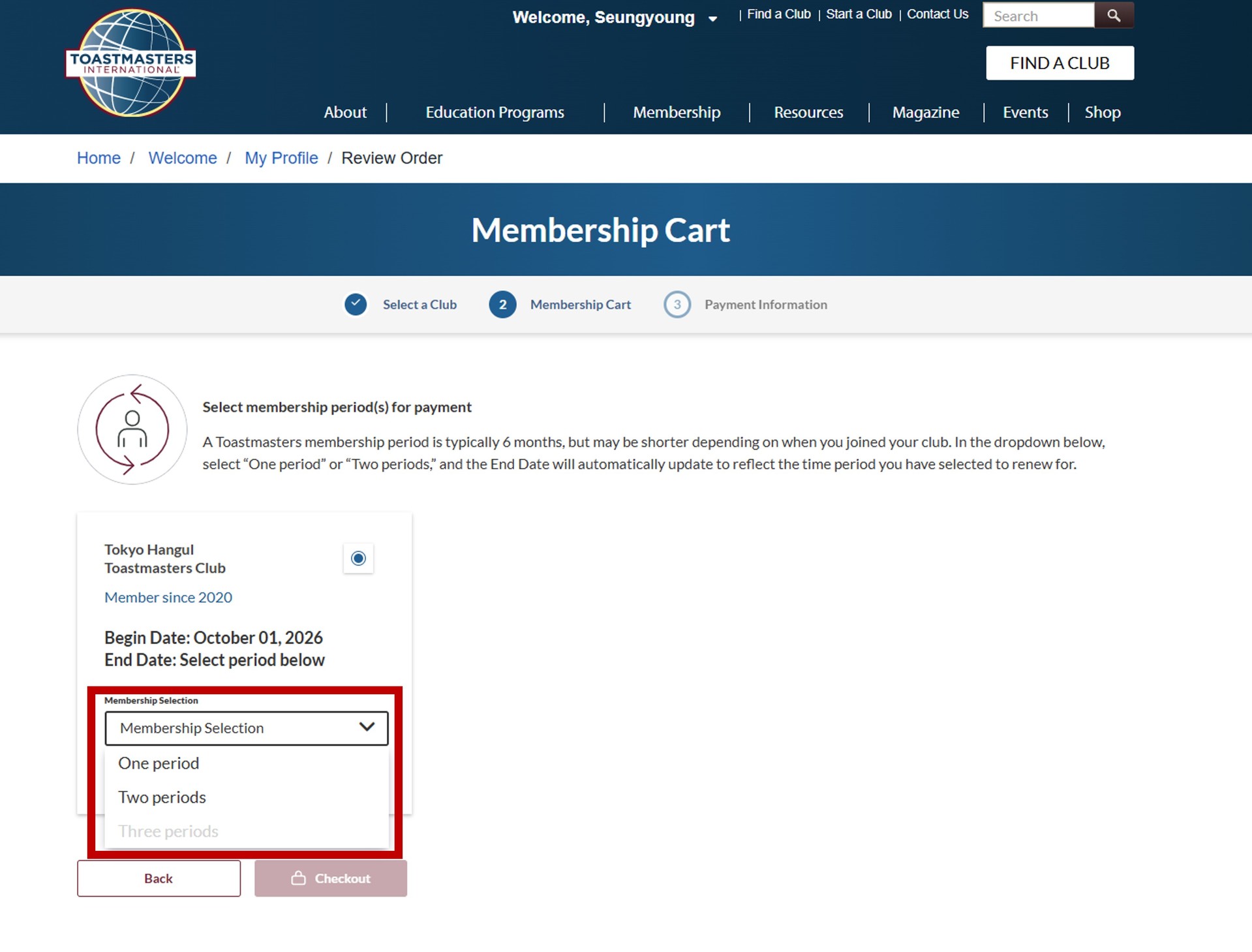Click the magnifier search icon button
Viewport: 1252px width, 952px height.
pyautogui.click(x=1114, y=16)
